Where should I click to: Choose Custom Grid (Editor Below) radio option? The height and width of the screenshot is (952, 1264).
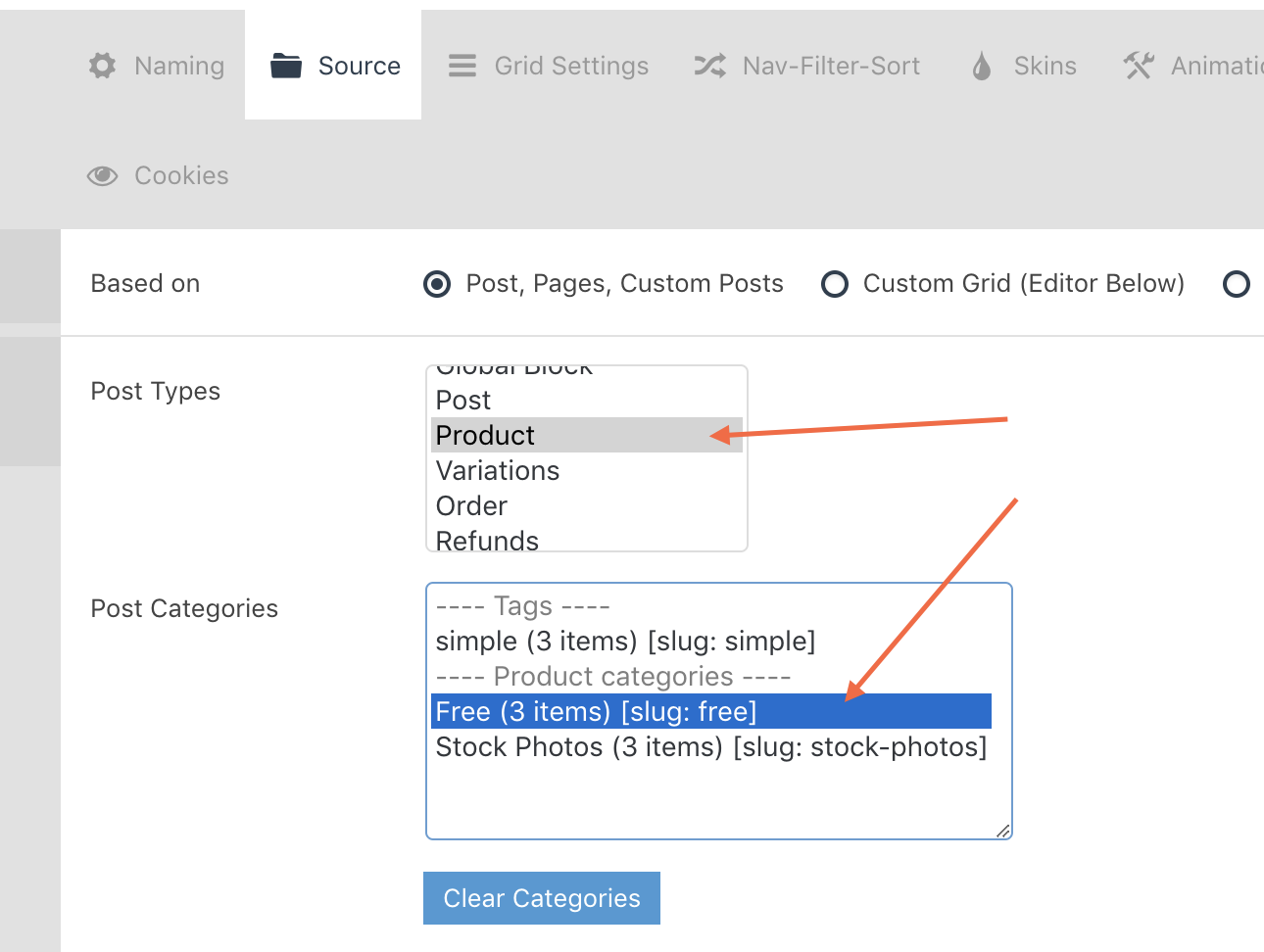[835, 284]
